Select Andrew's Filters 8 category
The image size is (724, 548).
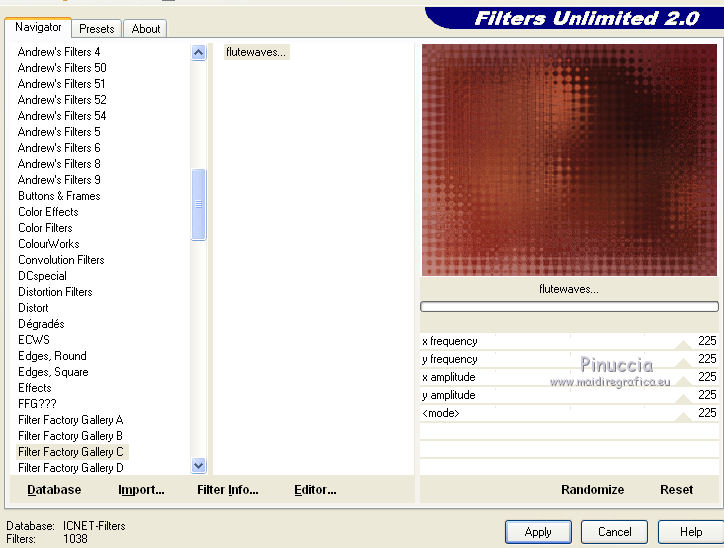click(x=59, y=164)
